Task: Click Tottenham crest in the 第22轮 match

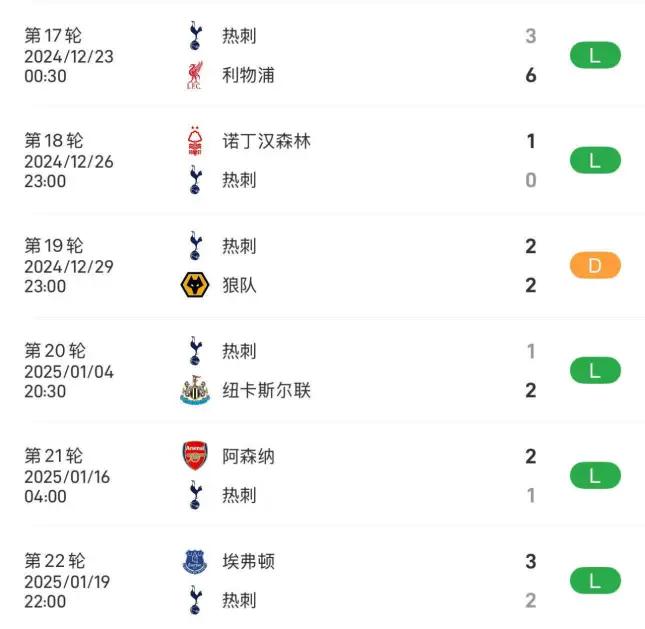Action: (195, 600)
